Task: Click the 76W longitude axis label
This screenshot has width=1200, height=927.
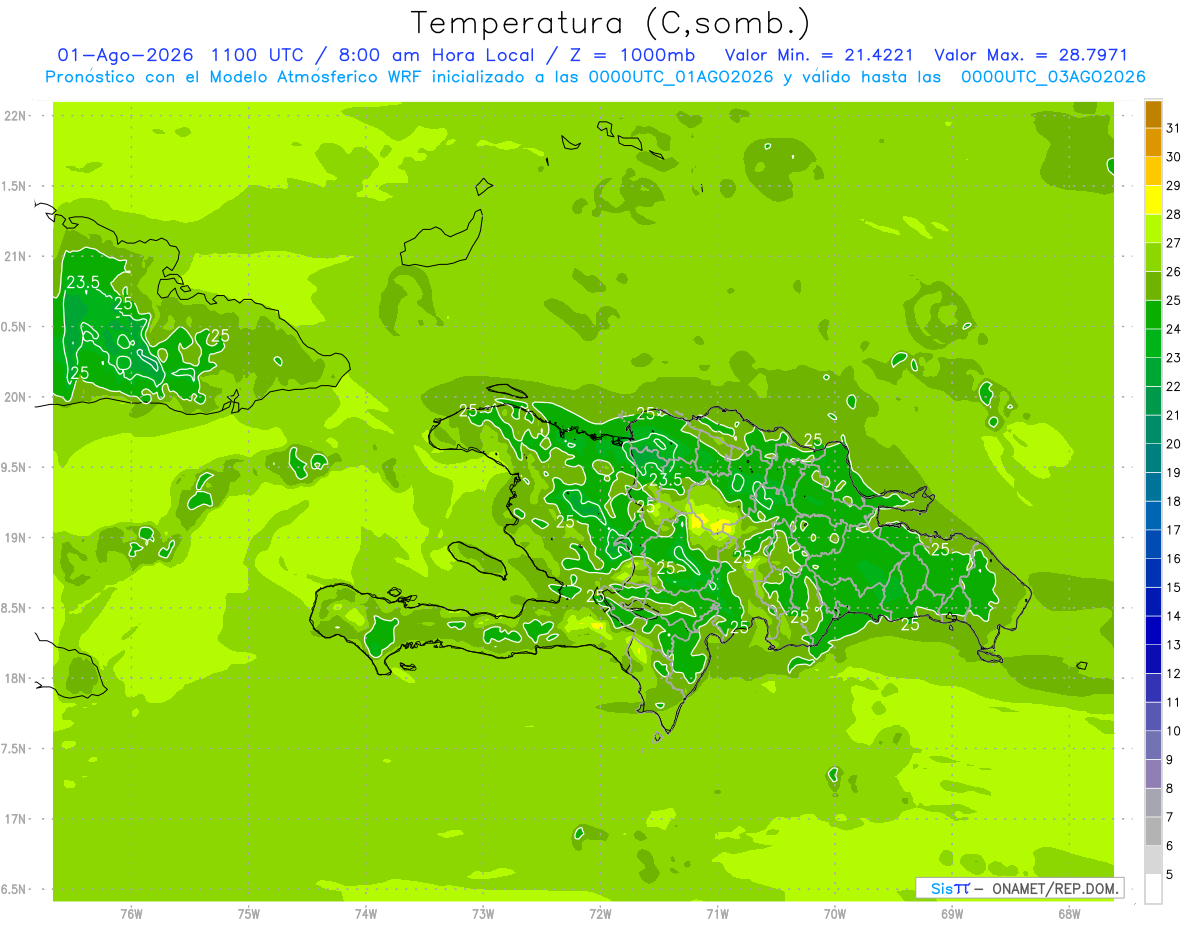Action: tap(131, 913)
